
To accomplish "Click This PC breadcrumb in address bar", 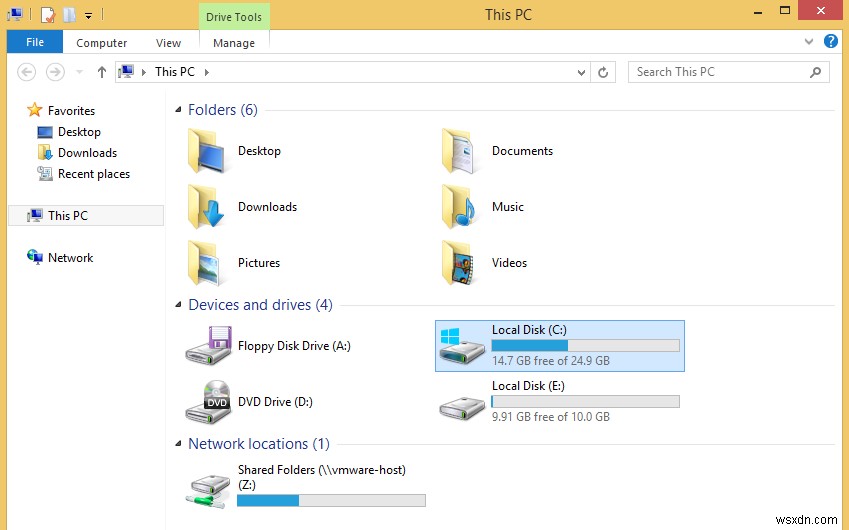I will [174, 71].
